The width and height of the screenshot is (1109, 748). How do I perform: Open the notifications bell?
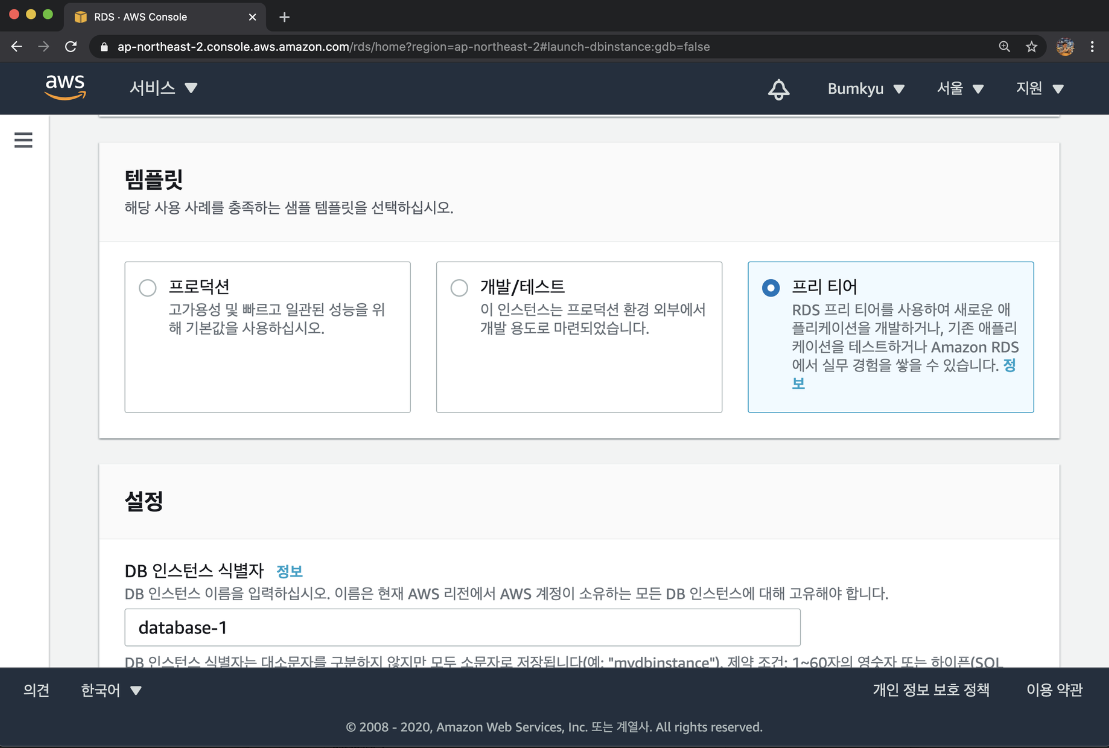click(779, 89)
